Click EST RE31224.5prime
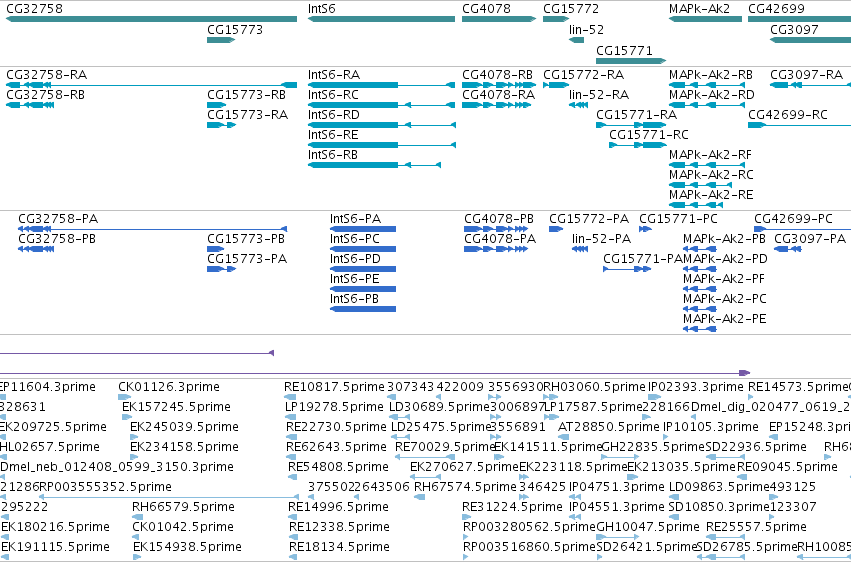 (x=512, y=507)
